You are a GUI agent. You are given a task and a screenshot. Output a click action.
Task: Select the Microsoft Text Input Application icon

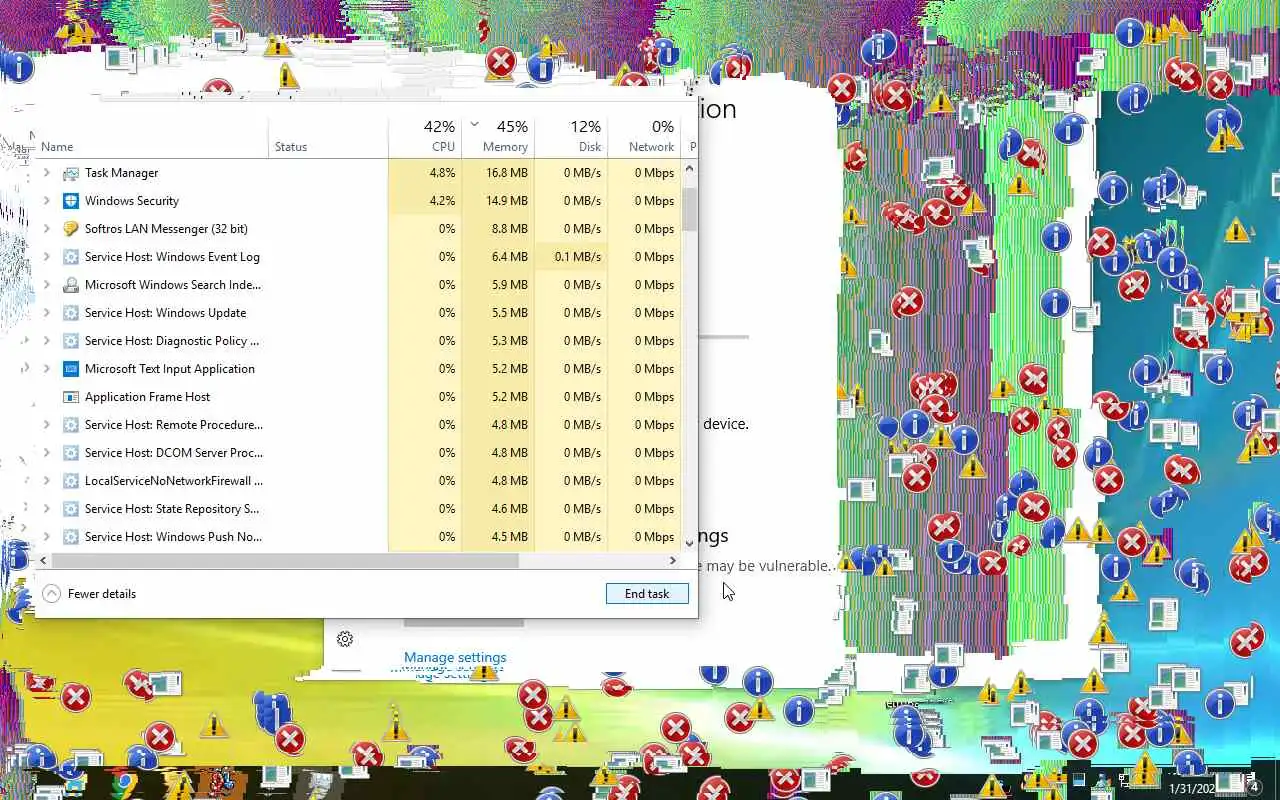point(71,369)
